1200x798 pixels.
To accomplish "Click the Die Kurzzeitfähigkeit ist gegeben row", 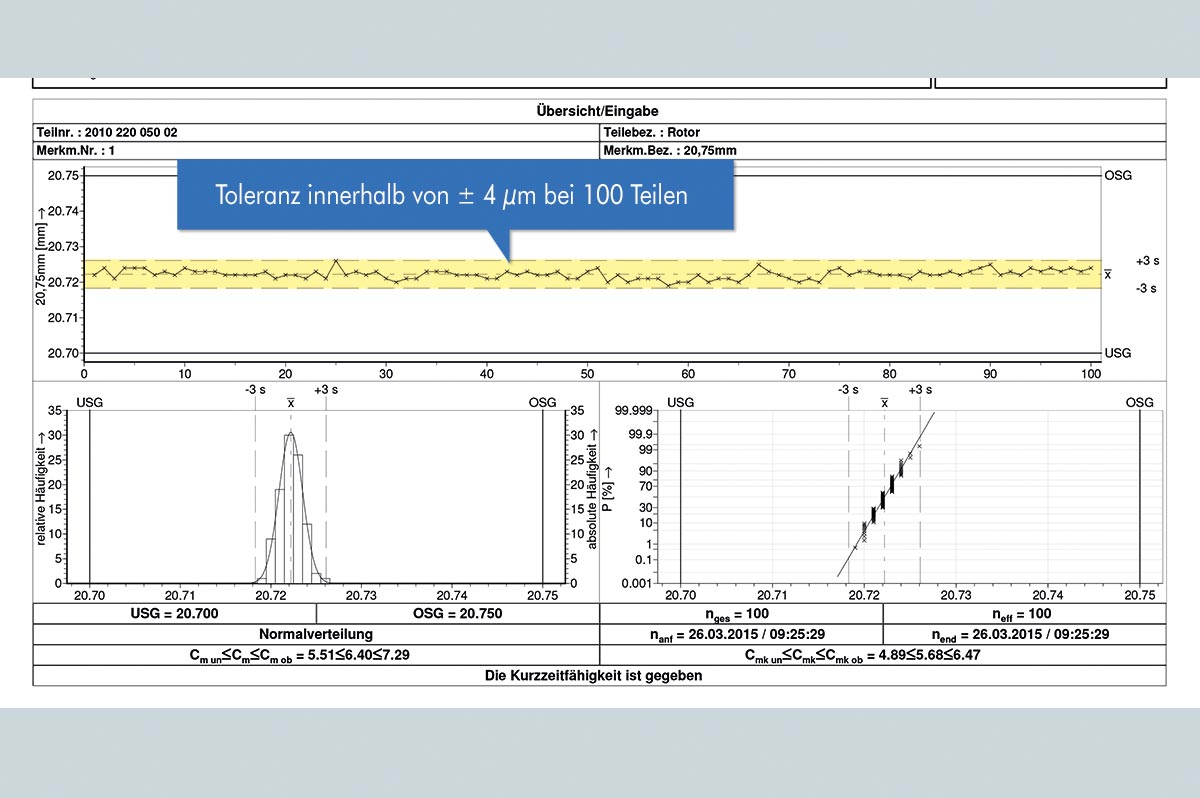I will pyautogui.click(x=599, y=676).
